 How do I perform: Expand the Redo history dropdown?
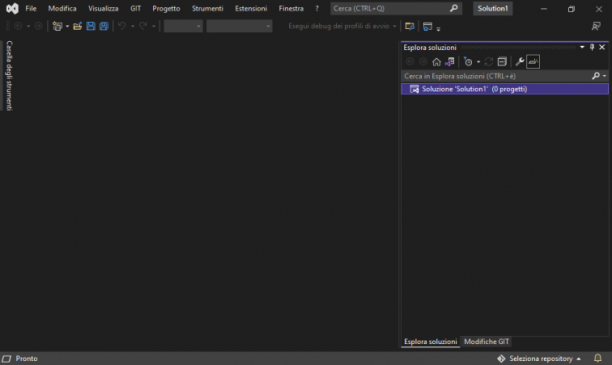(153, 27)
